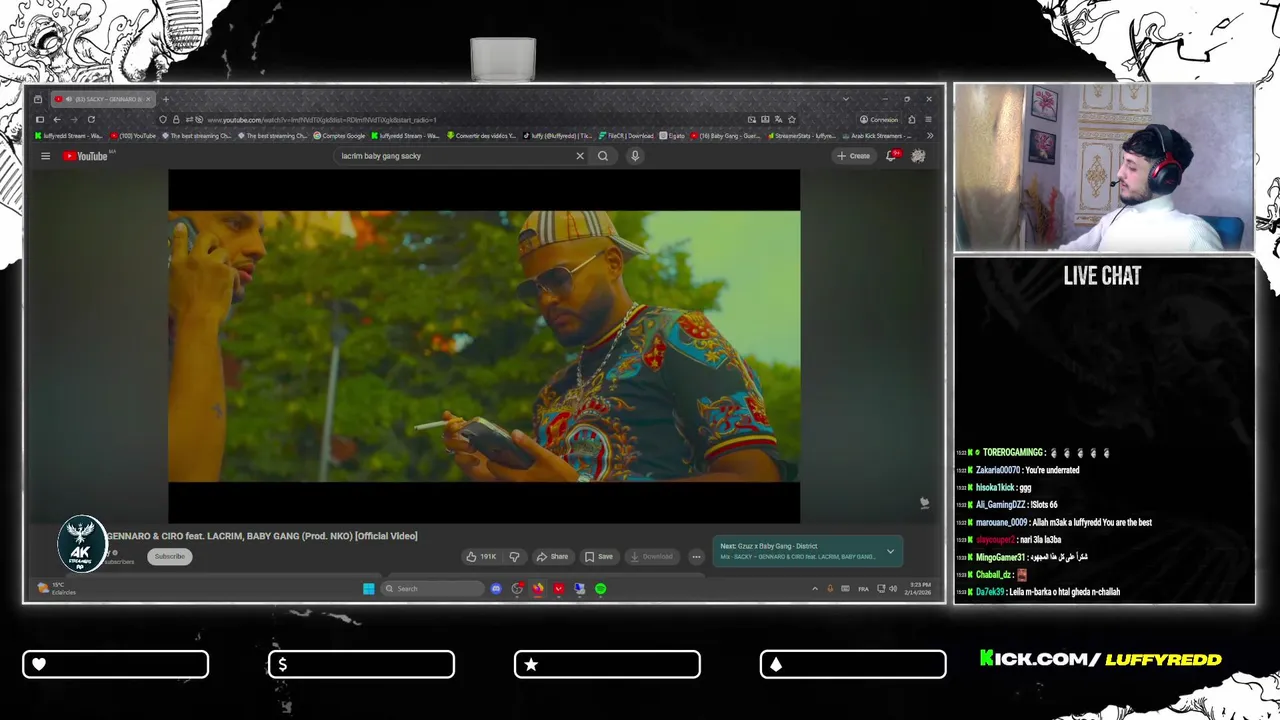
Task: Clear the YouTube search box text
Action: pos(580,156)
